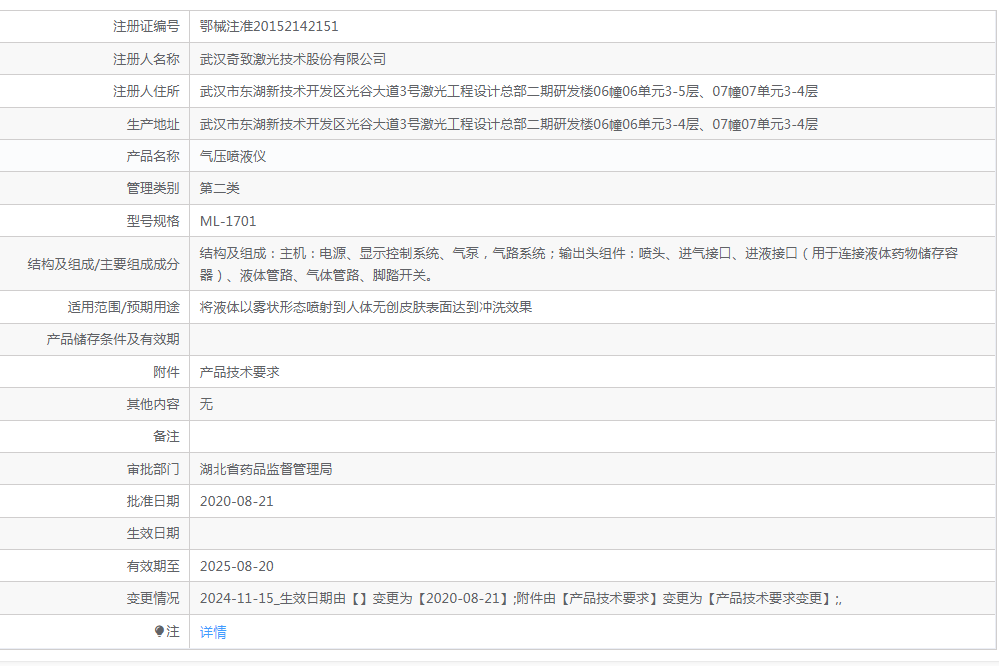The height and width of the screenshot is (666, 999).
Task: Click the 2024-11-15 change record text
Action: [521, 598]
